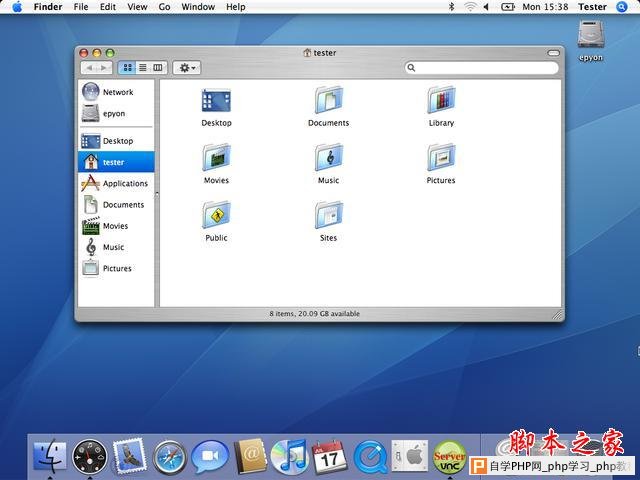Select the tester home item in sidebar

click(116, 162)
